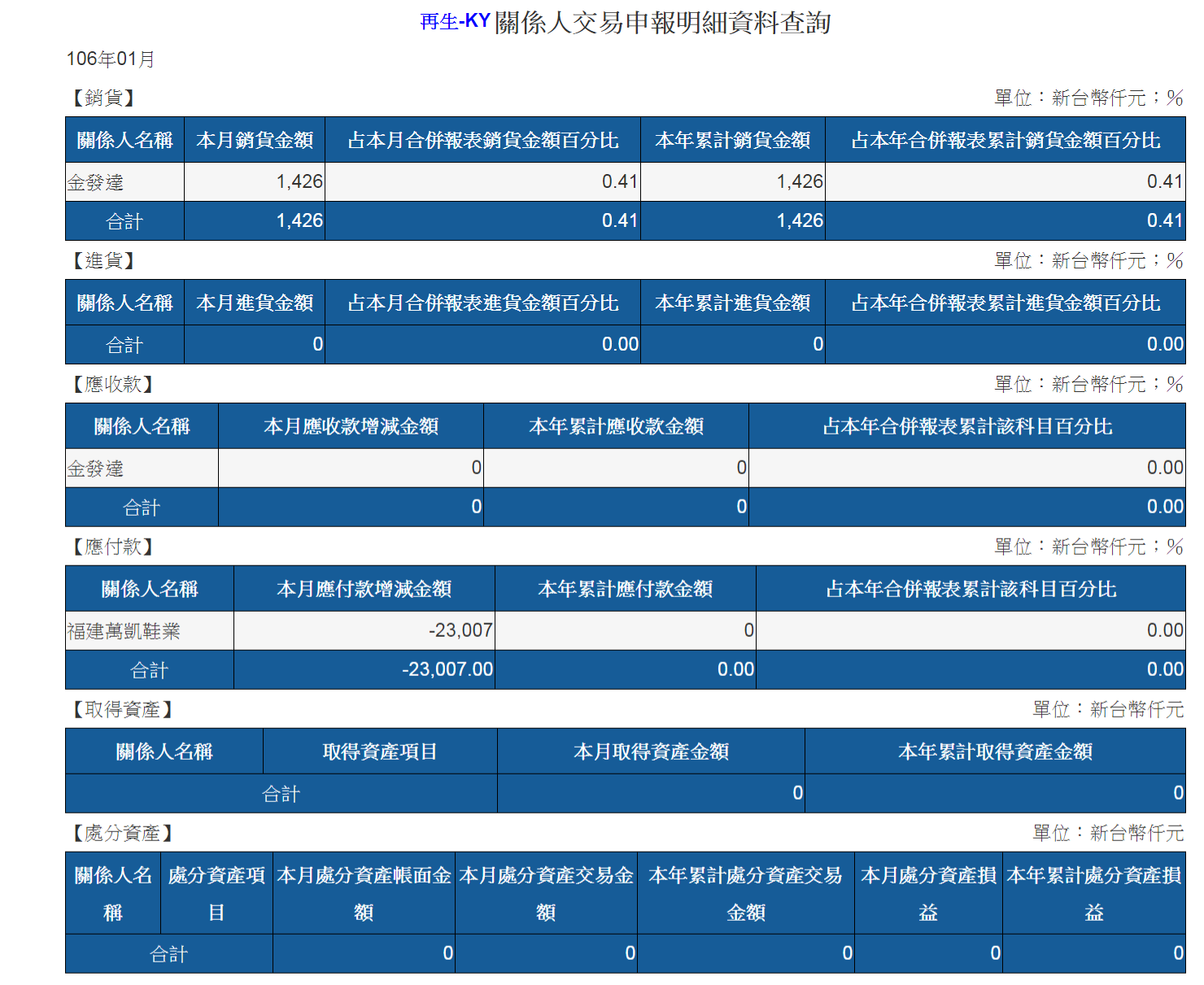Click the 關係人交易申報明細資料查詢 page title
This screenshot has width=1204, height=985.
[x=662, y=22]
